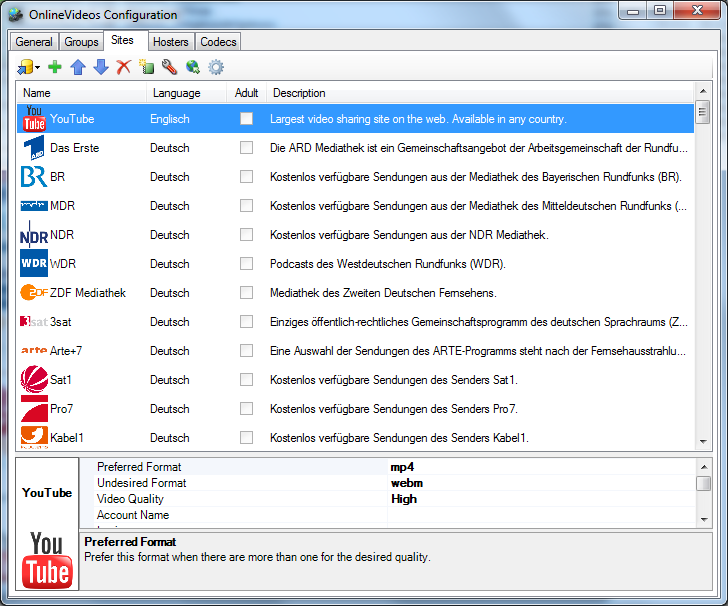This screenshot has height=606, width=728.
Task: Click the Kabel1 logo icon
Action: (x=34, y=437)
